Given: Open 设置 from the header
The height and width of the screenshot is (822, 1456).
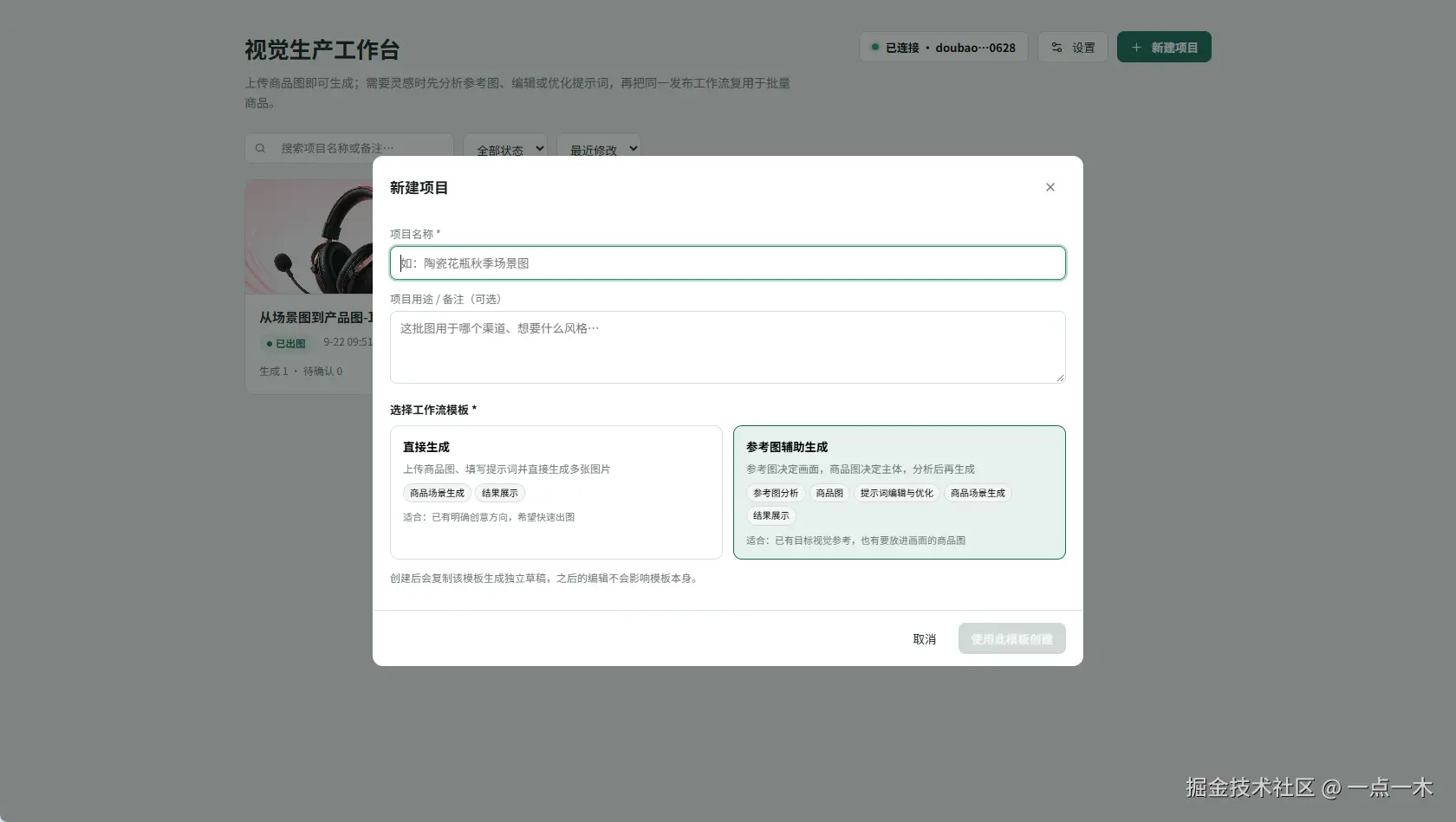Looking at the screenshot, I should point(1073,48).
